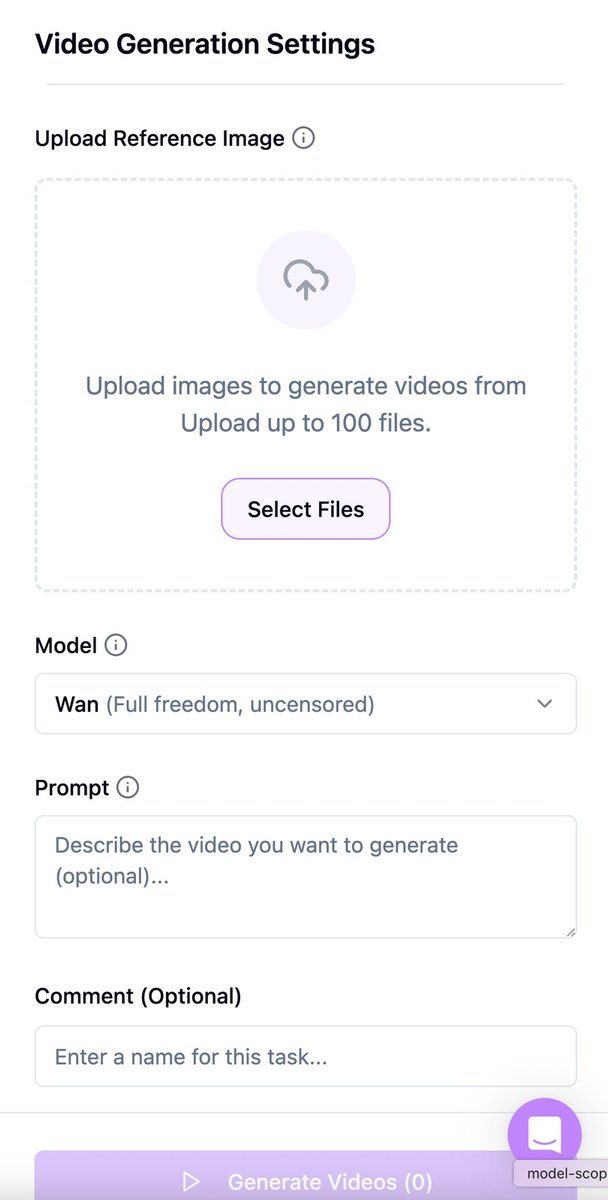Click the Video Generation Settings heading
608x1200 pixels.
(205, 44)
